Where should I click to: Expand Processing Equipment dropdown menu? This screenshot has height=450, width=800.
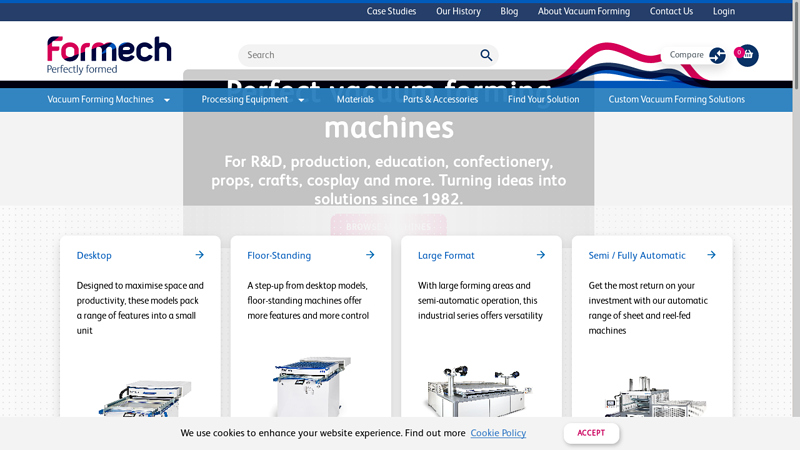click(301, 100)
